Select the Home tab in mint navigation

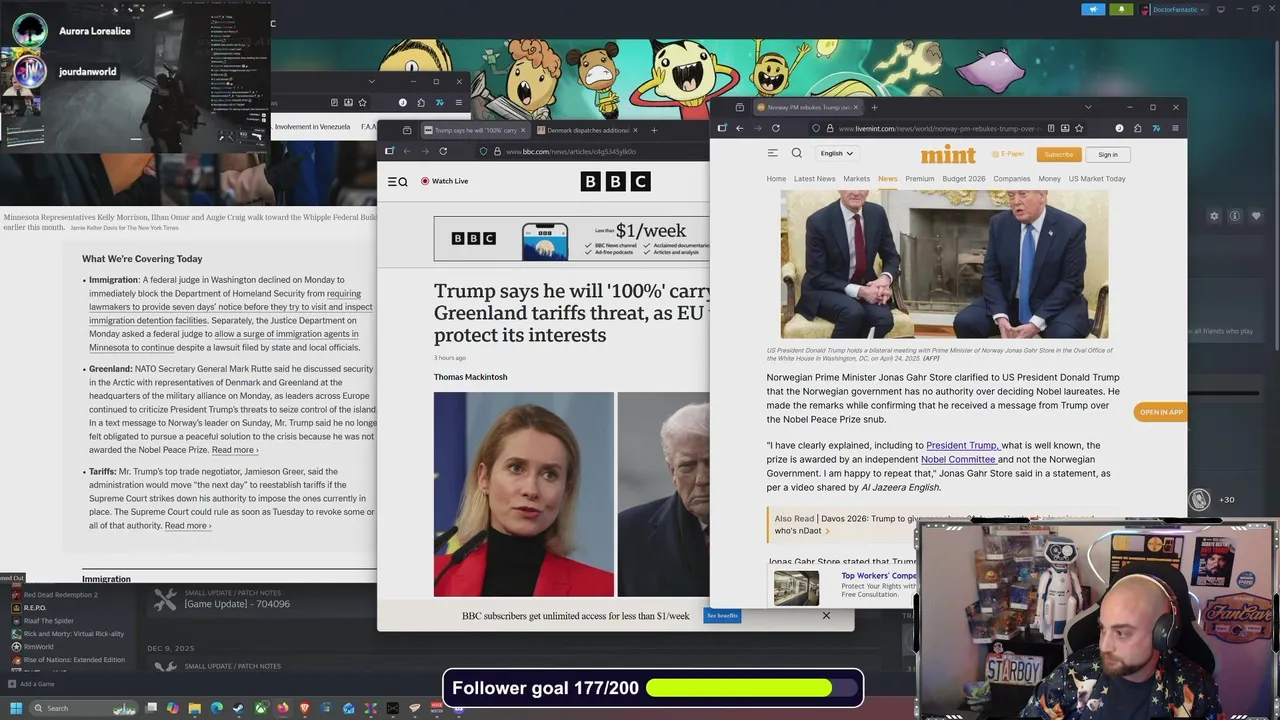[776, 179]
